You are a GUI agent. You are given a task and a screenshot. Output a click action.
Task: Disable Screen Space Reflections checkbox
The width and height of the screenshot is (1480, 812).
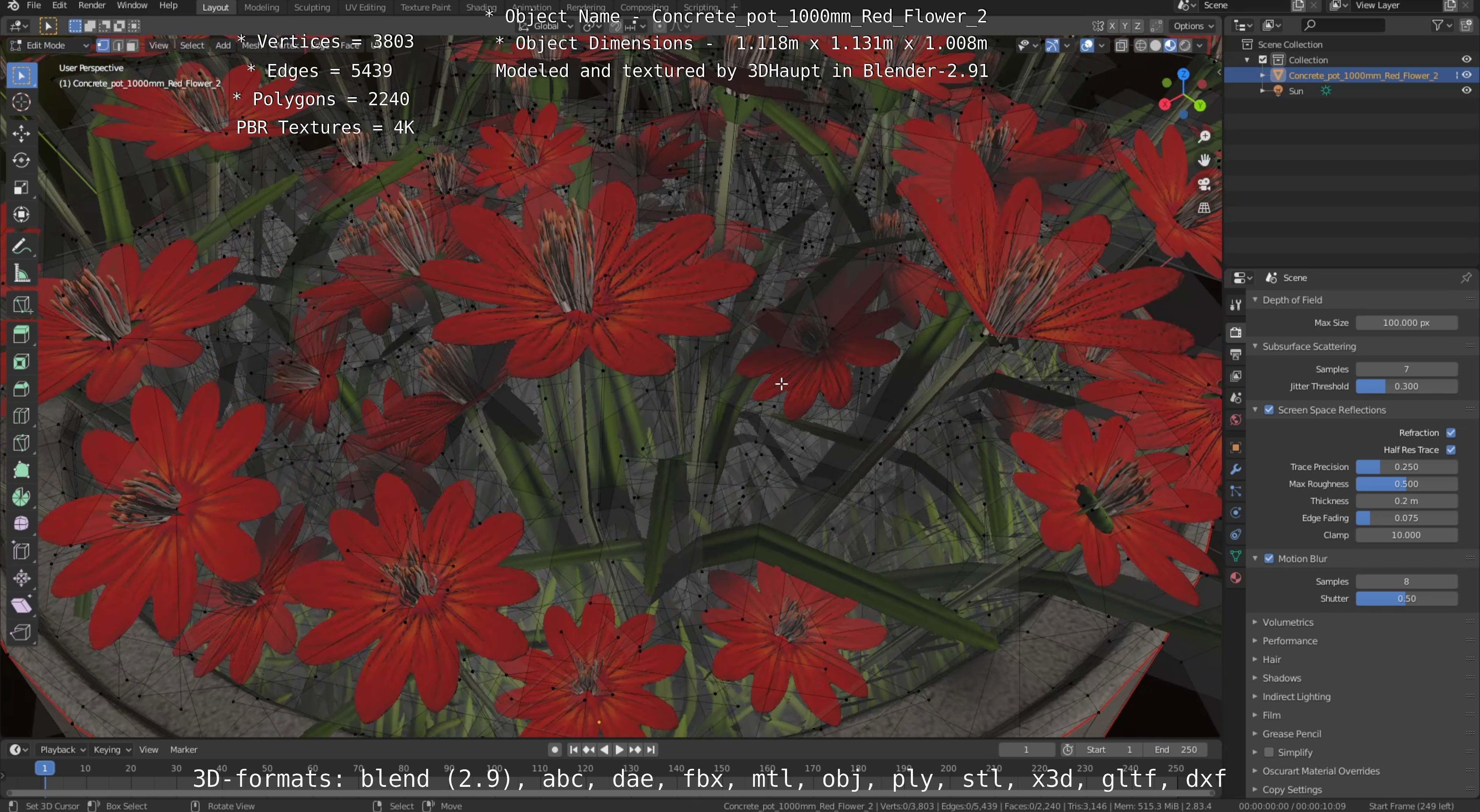(1268, 410)
